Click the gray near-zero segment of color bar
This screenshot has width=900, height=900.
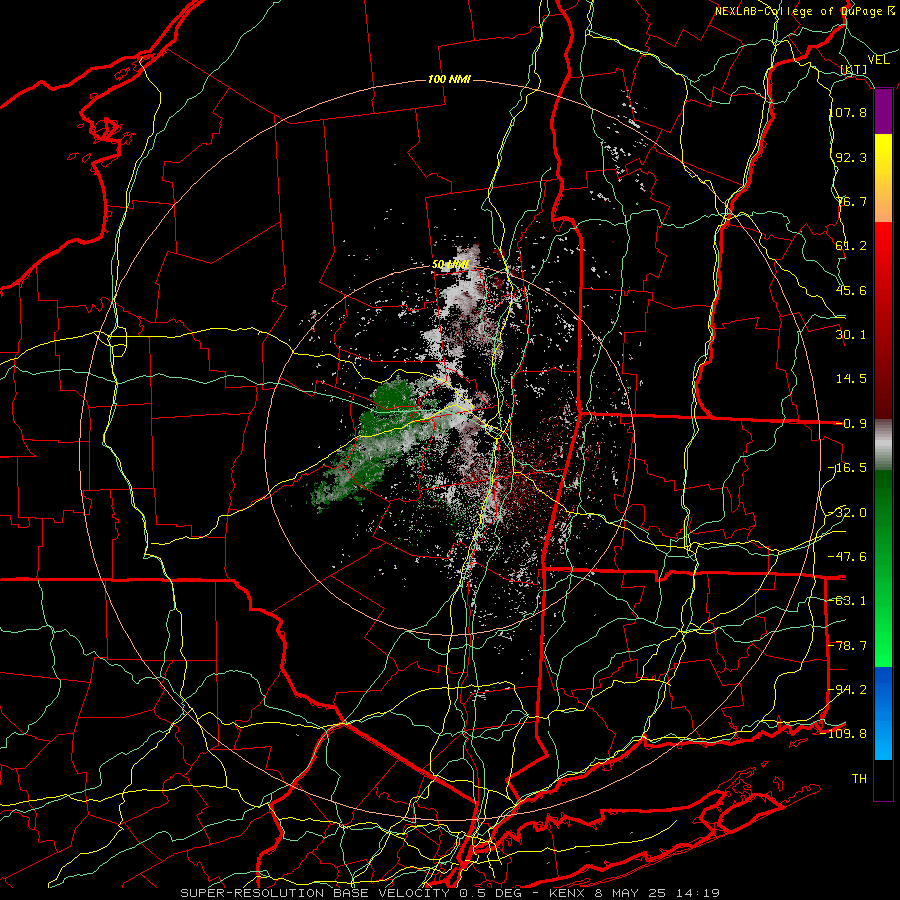[x=883, y=445]
